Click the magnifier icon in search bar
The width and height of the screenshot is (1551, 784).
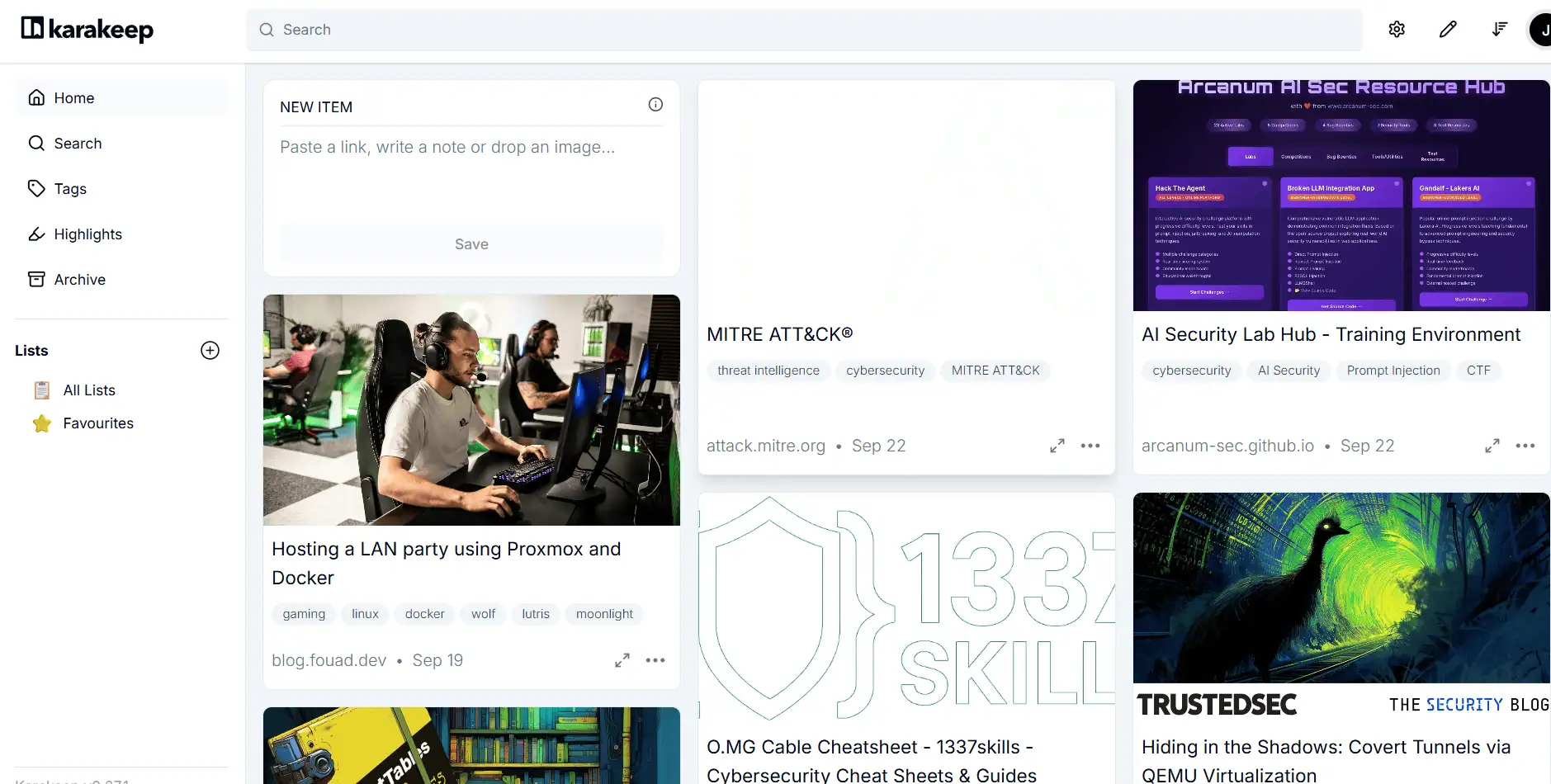click(x=267, y=30)
